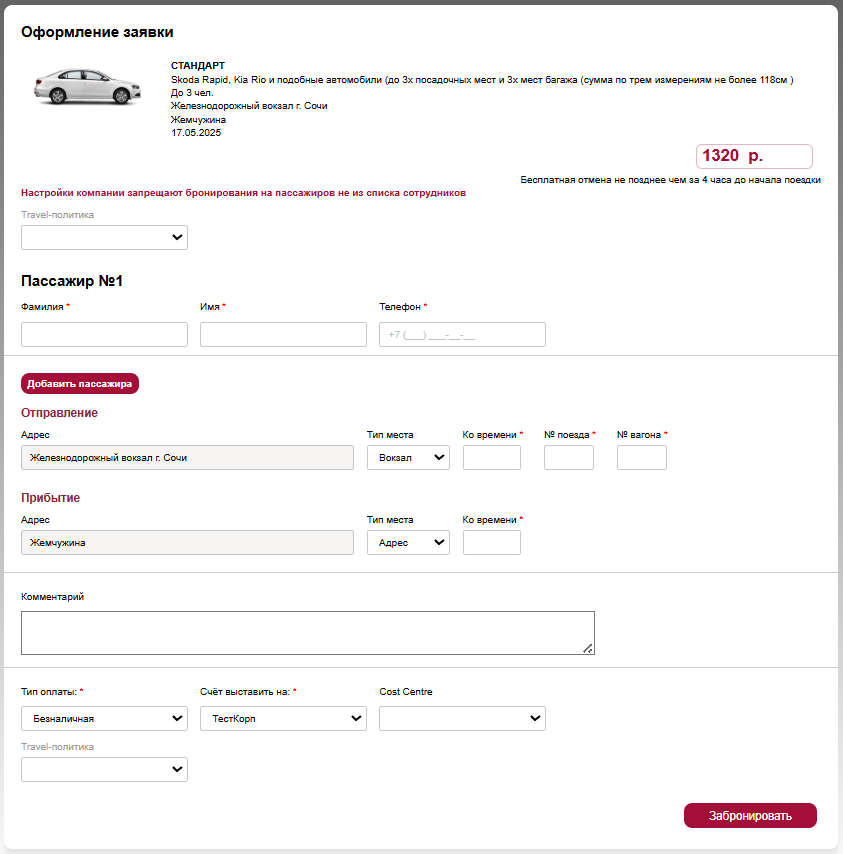843x854 pixels.
Task: Open departure Тип места dropdown showing Вокзал
Action: click(408, 458)
